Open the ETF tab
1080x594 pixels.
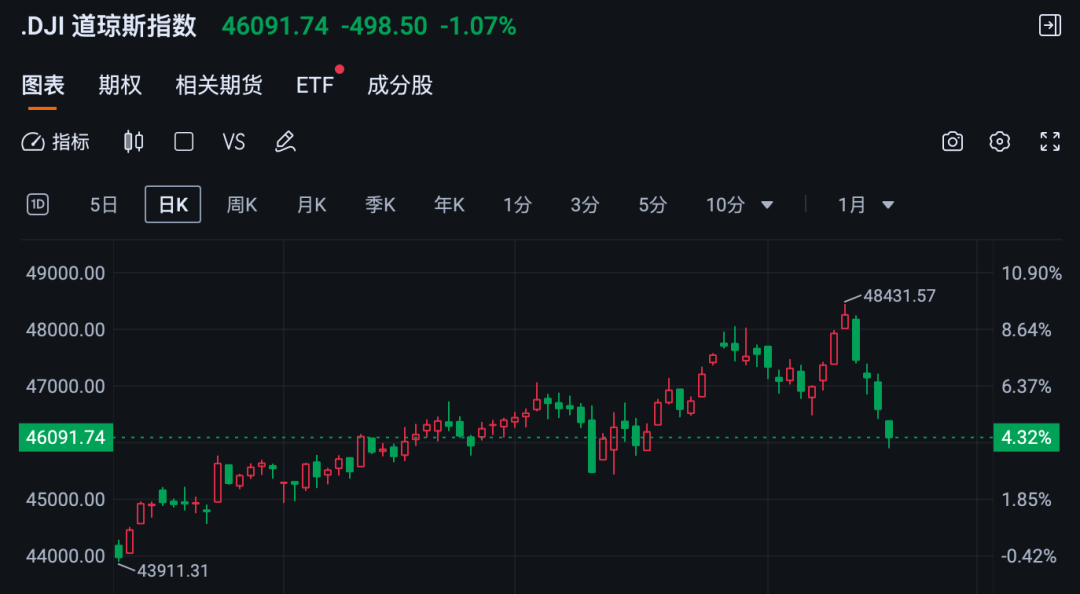(314, 85)
